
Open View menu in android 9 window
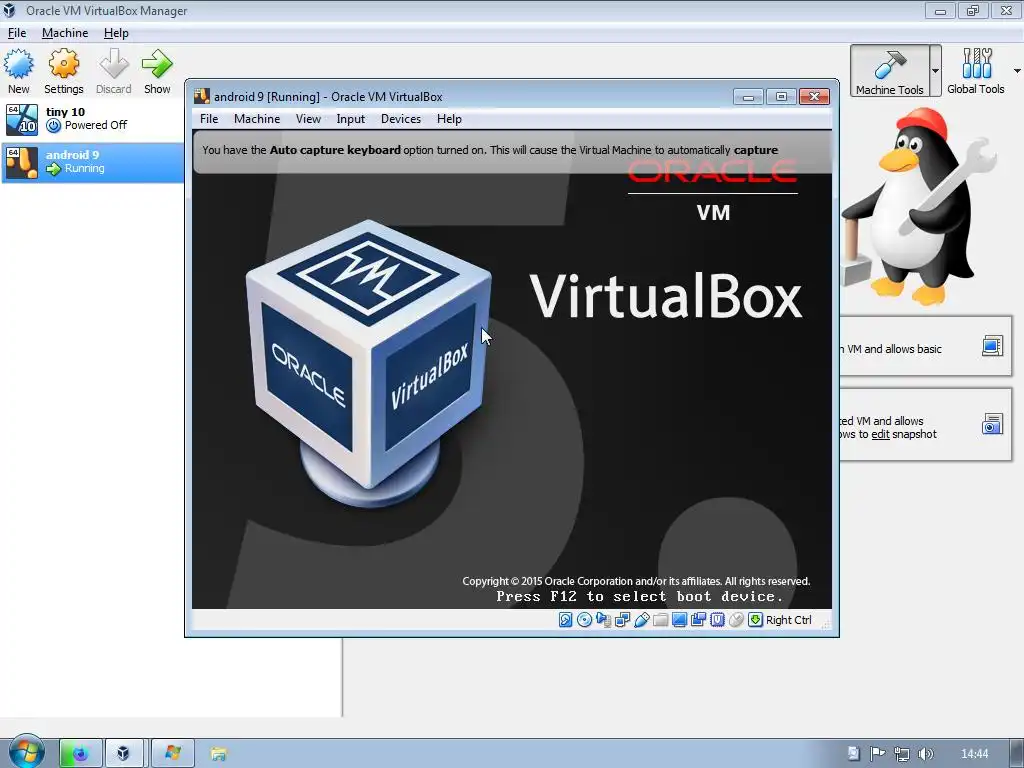(308, 119)
